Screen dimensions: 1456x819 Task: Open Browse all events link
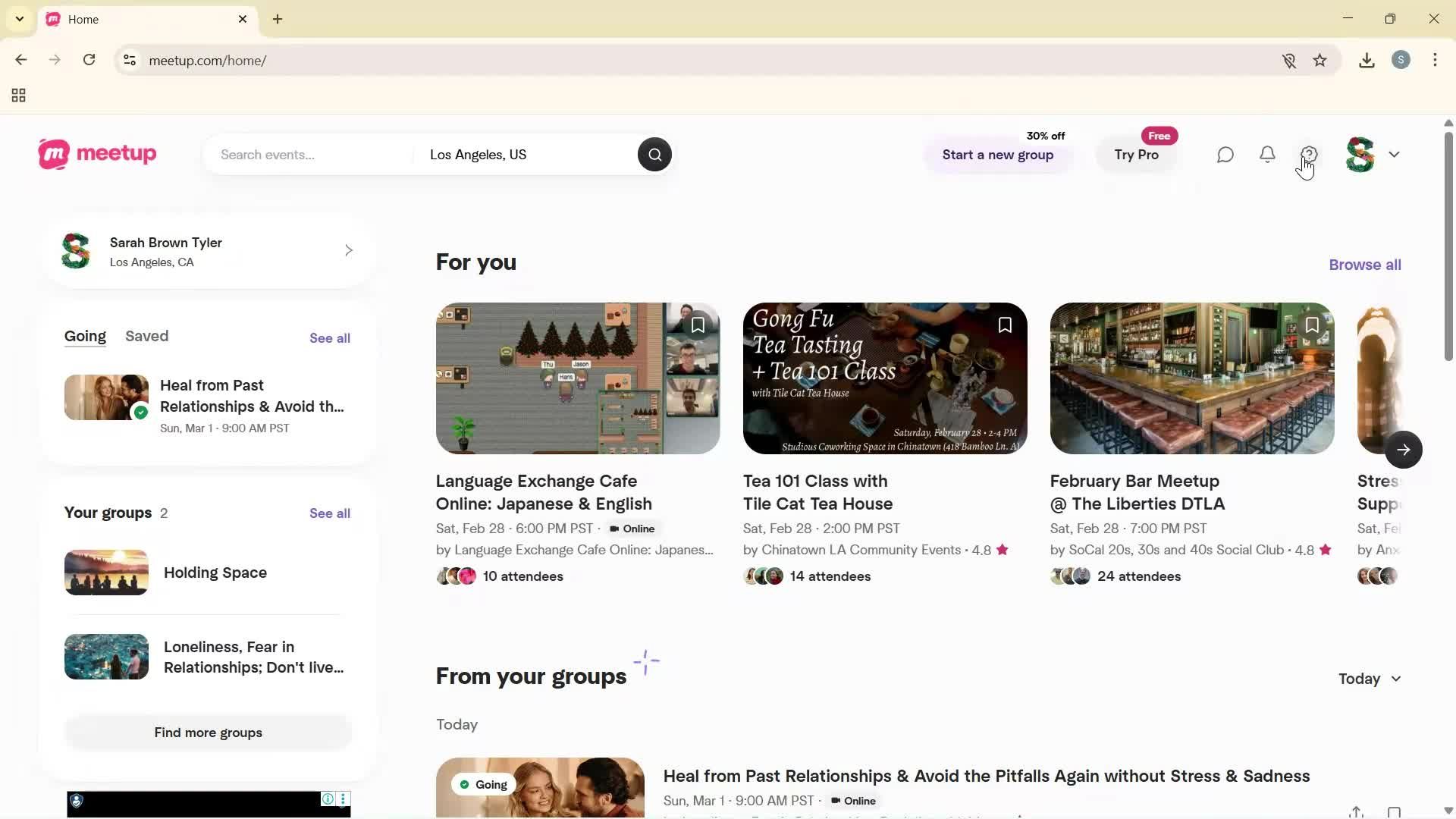pos(1364,264)
